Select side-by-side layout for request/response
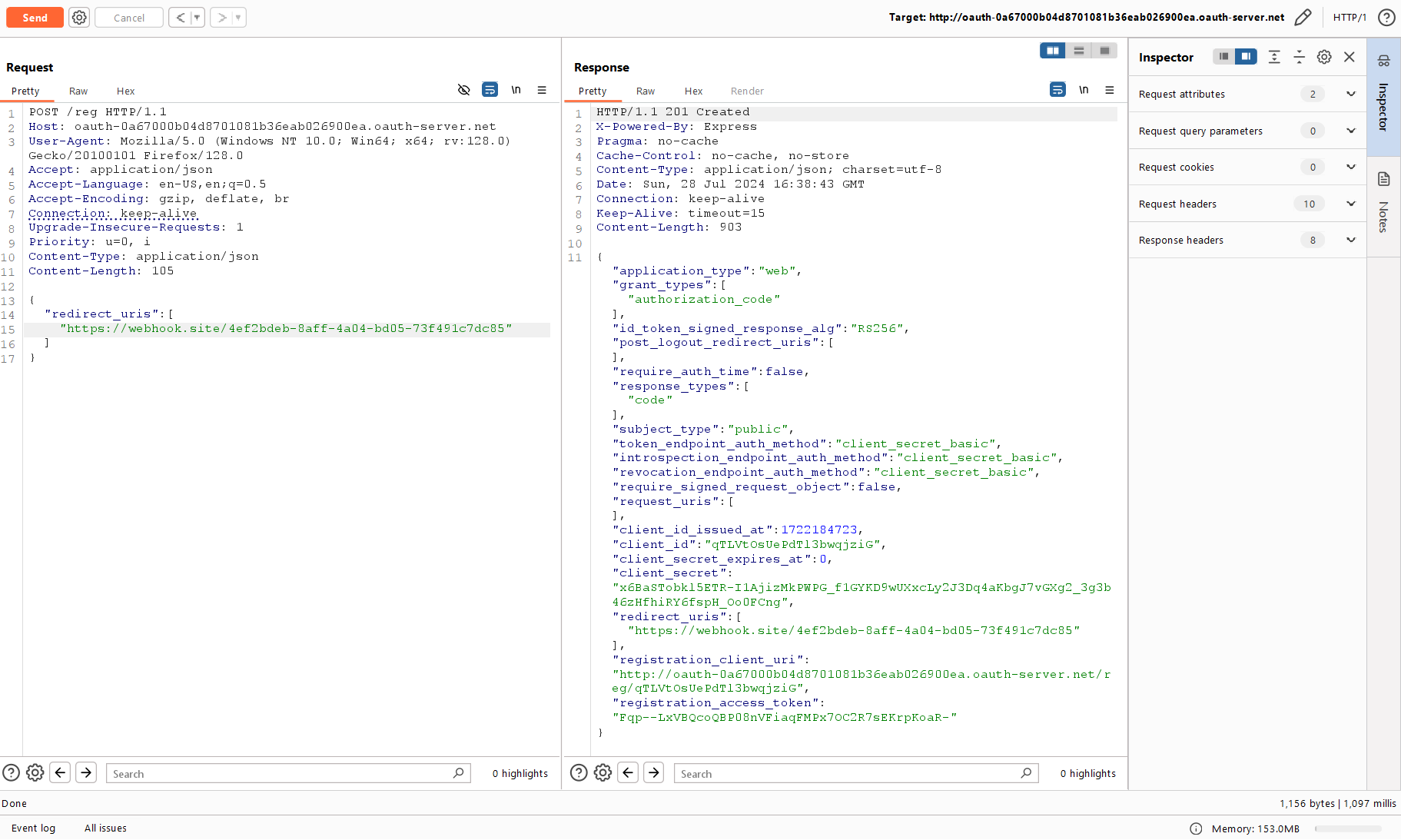The height and width of the screenshot is (840, 1401). (x=1053, y=51)
